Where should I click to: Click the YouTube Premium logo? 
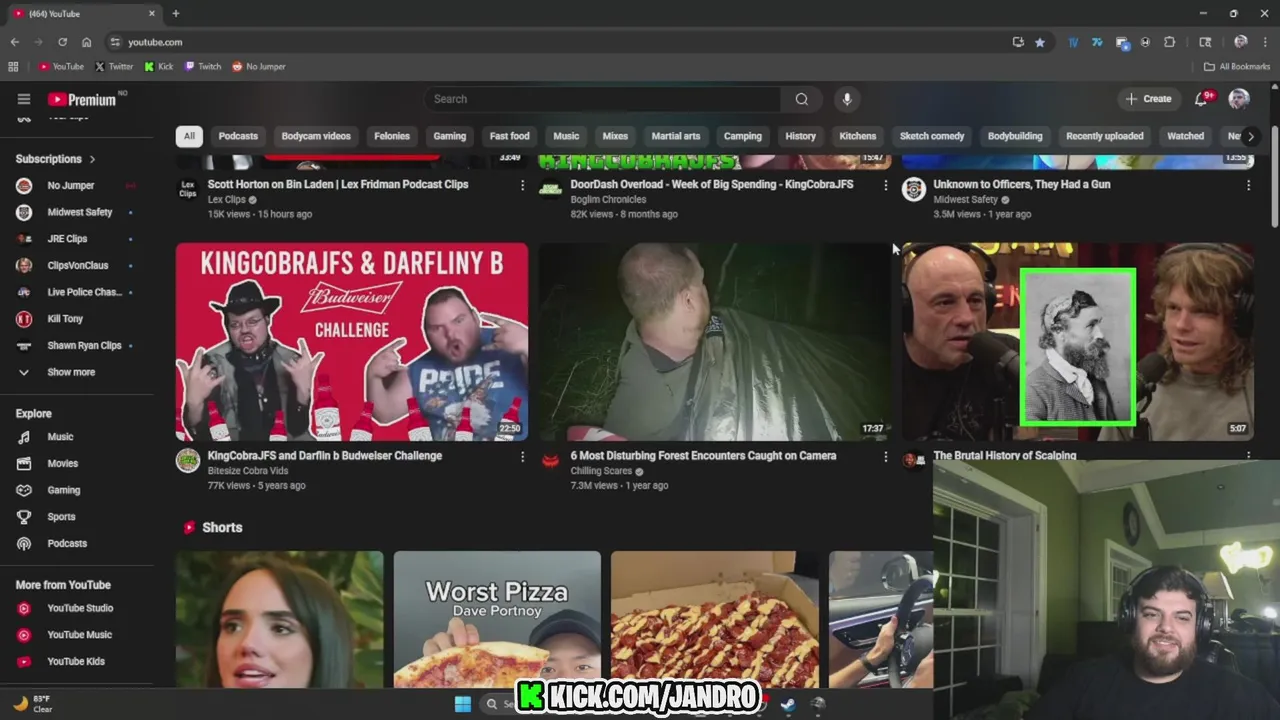point(82,99)
